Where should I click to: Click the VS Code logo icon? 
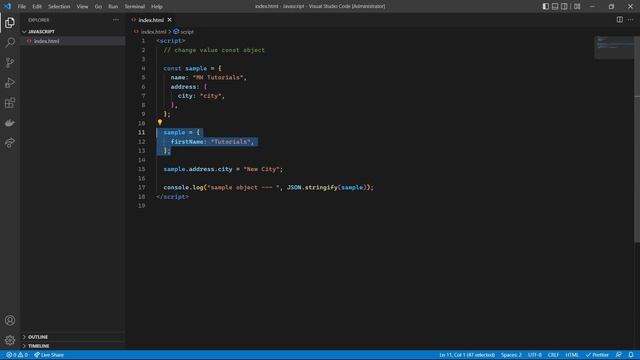click(7, 6)
